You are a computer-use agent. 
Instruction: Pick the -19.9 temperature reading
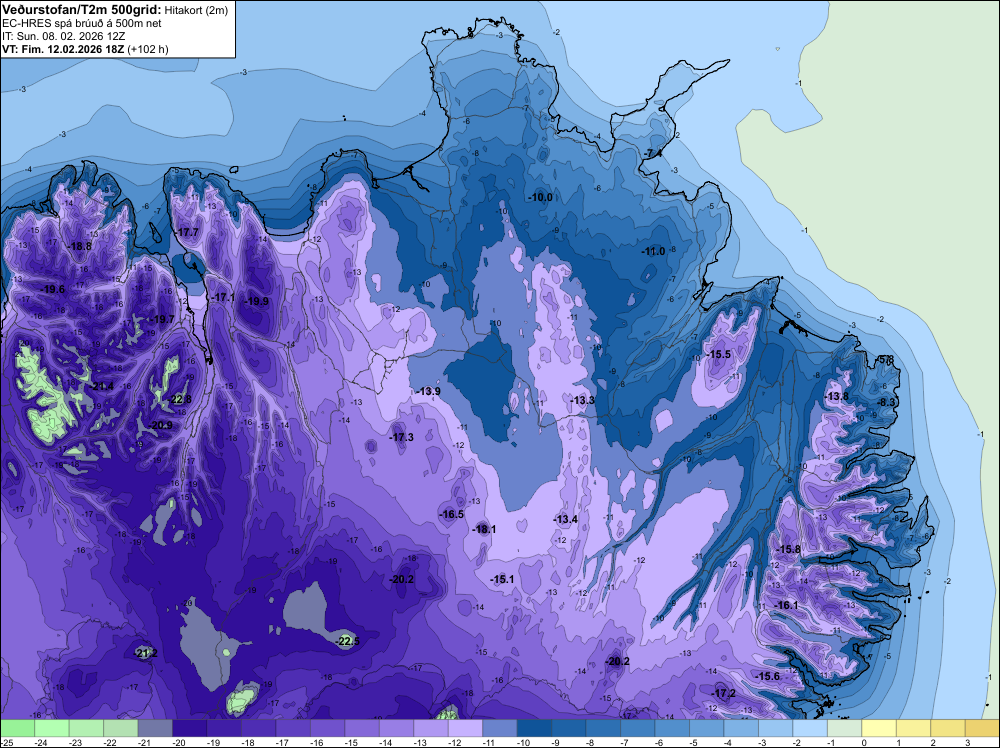pyautogui.click(x=257, y=301)
